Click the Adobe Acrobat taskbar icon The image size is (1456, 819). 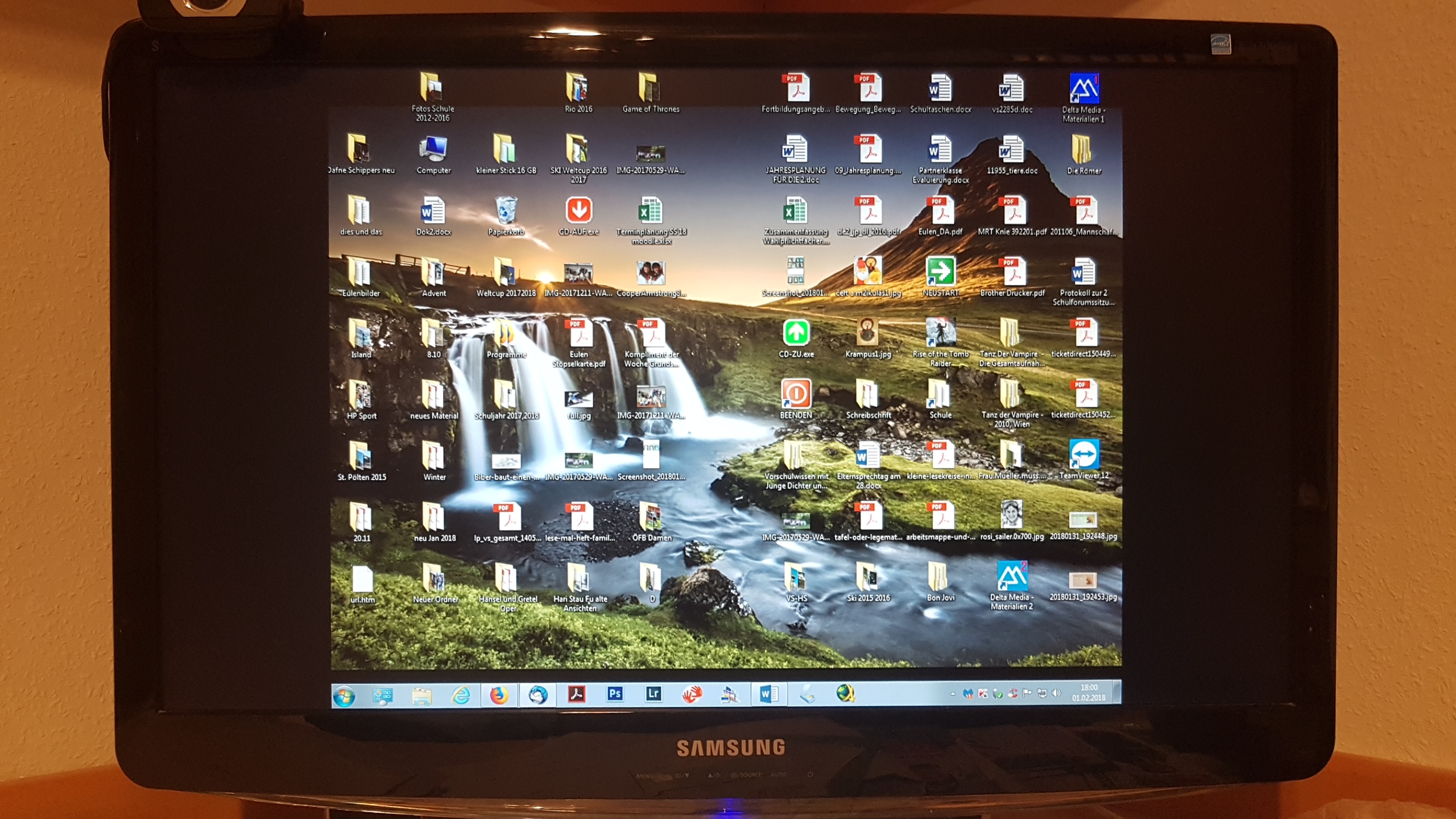click(576, 694)
